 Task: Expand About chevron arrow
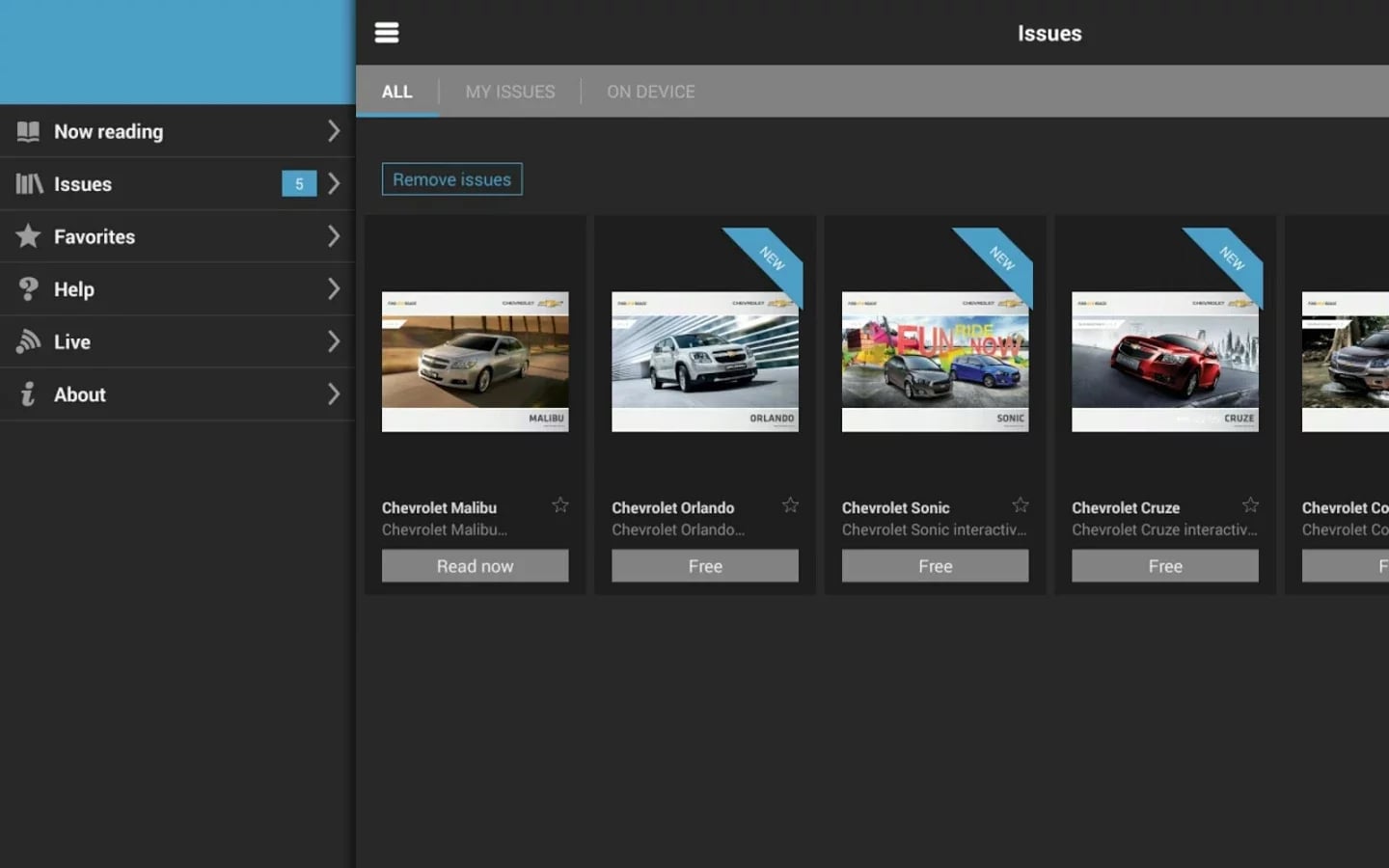coord(334,393)
